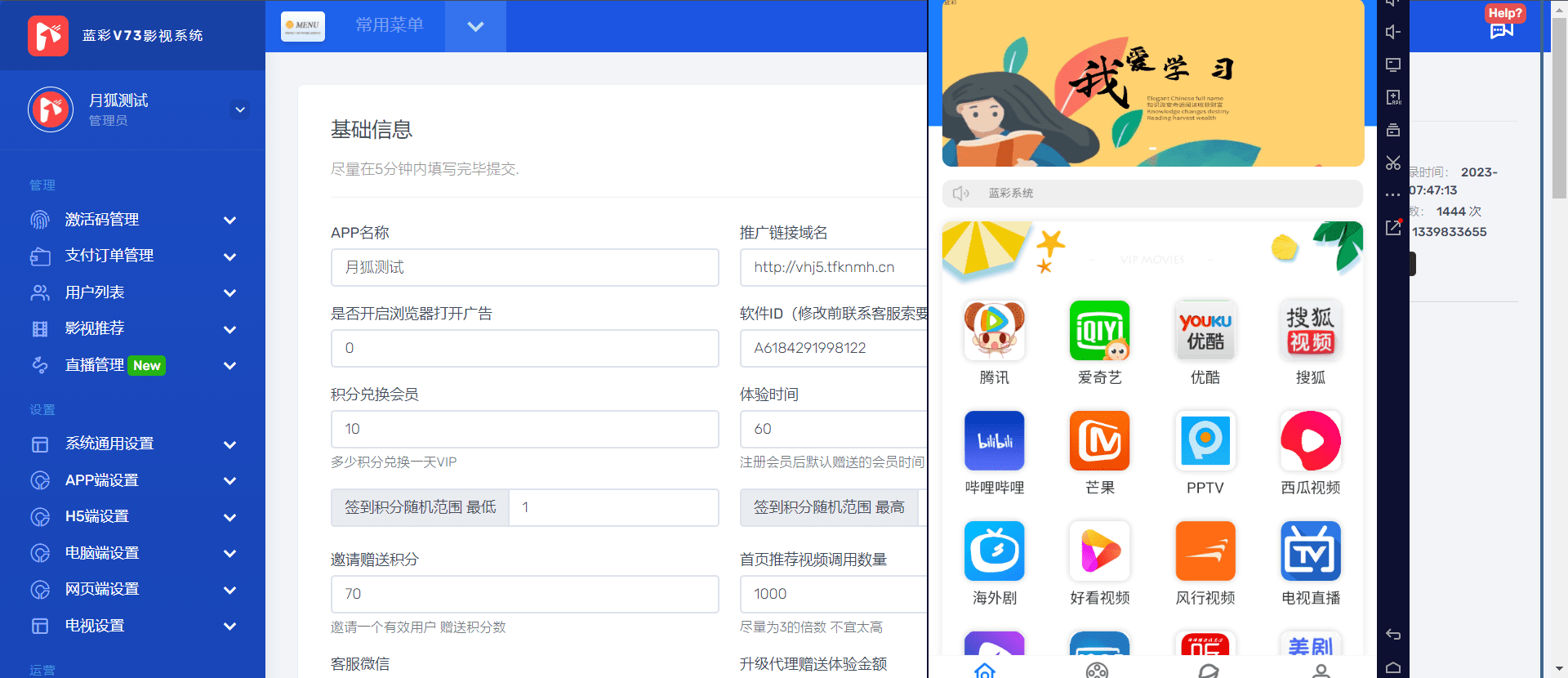The height and width of the screenshot is (678, 1568).
Task: Click the 体验时间 input field
Action: pos(834,429)
